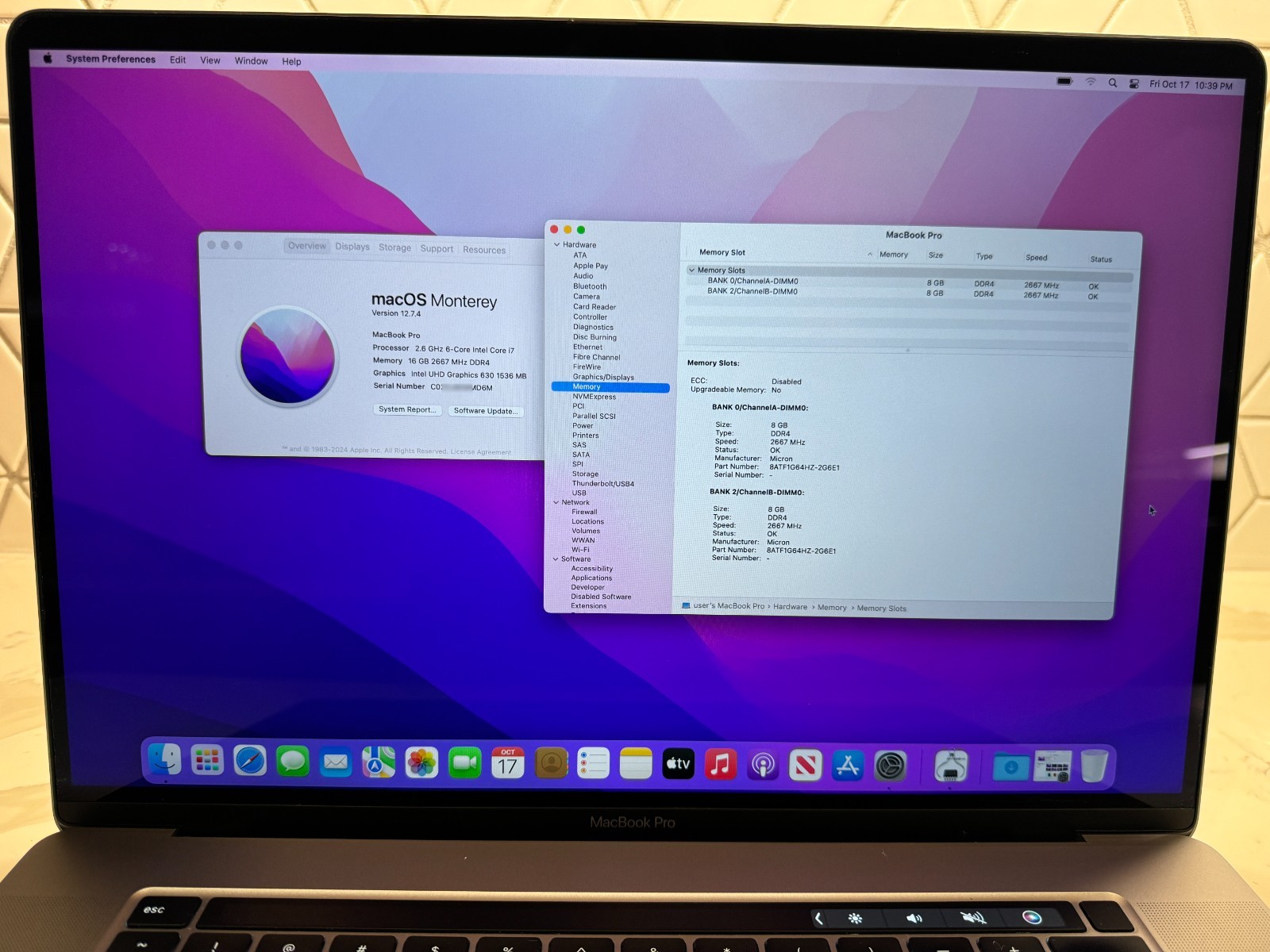Click the Speed column header
Image resolution: width=1270 pixels, height=952 pixels.
(1036, 257)
